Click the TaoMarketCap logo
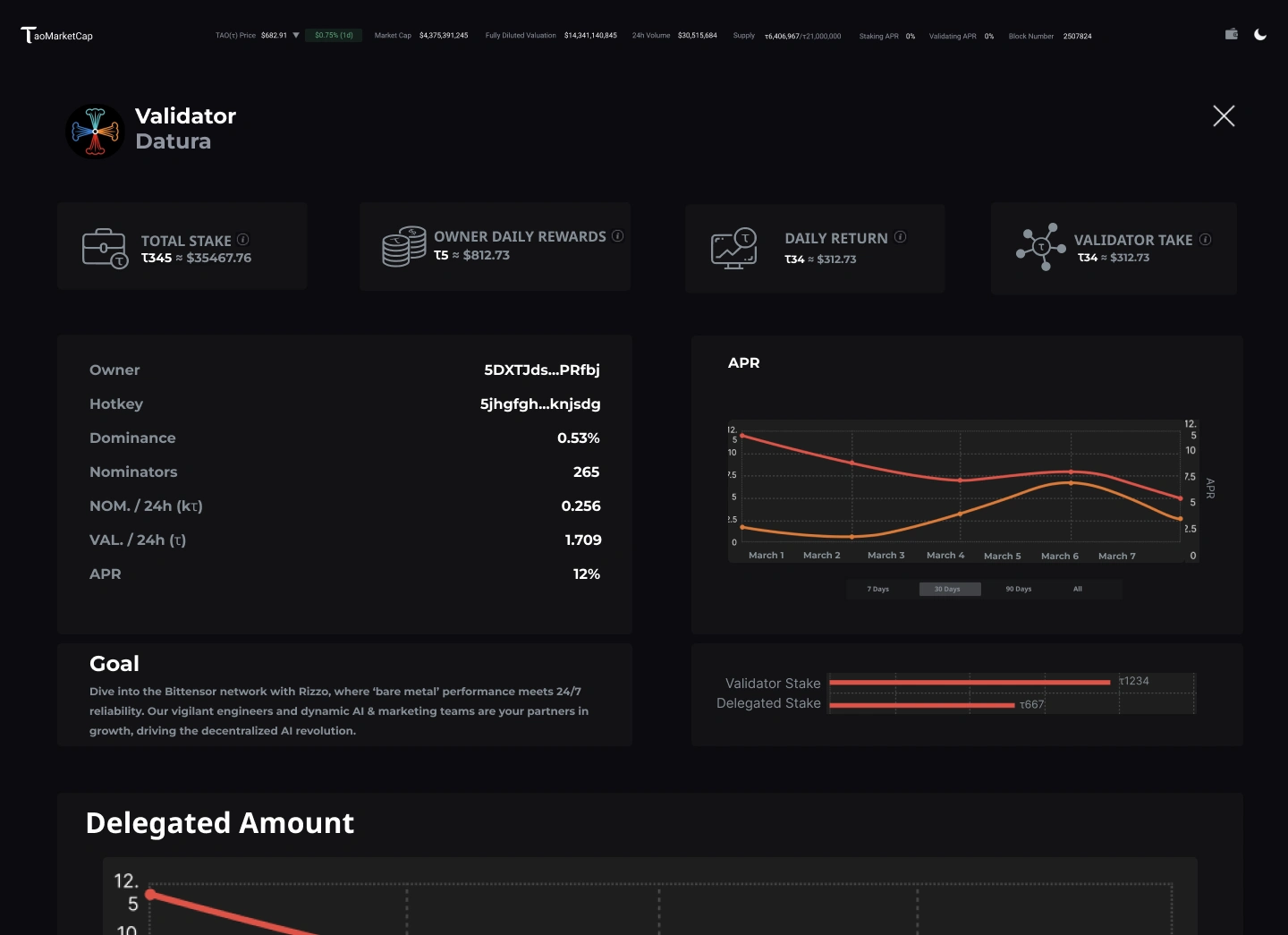 (56, 35)
